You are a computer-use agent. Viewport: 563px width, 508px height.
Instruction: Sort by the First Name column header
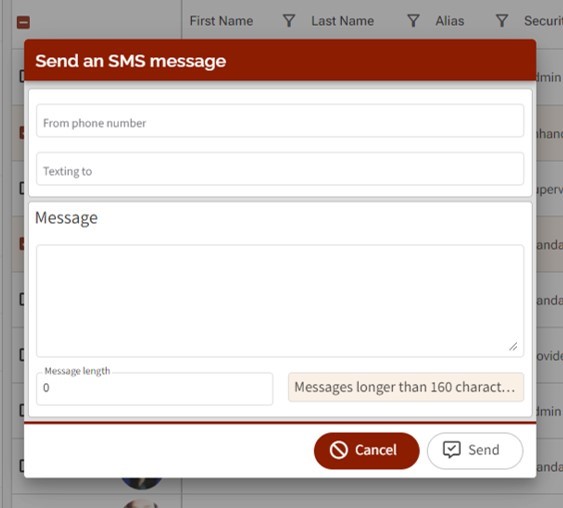click(x=221, y=21)
